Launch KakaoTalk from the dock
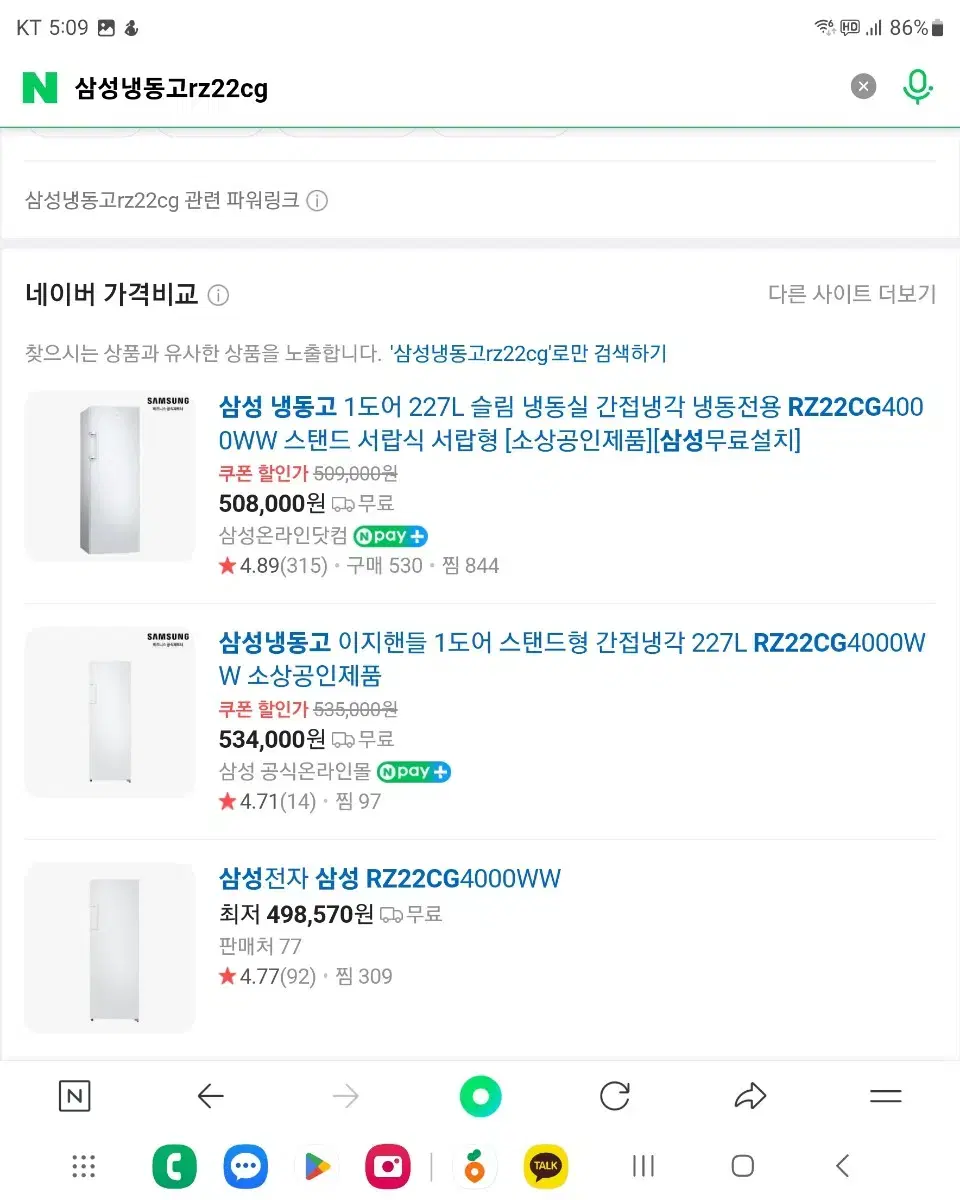960x1200 pixels. click(x=546, y=1166)
